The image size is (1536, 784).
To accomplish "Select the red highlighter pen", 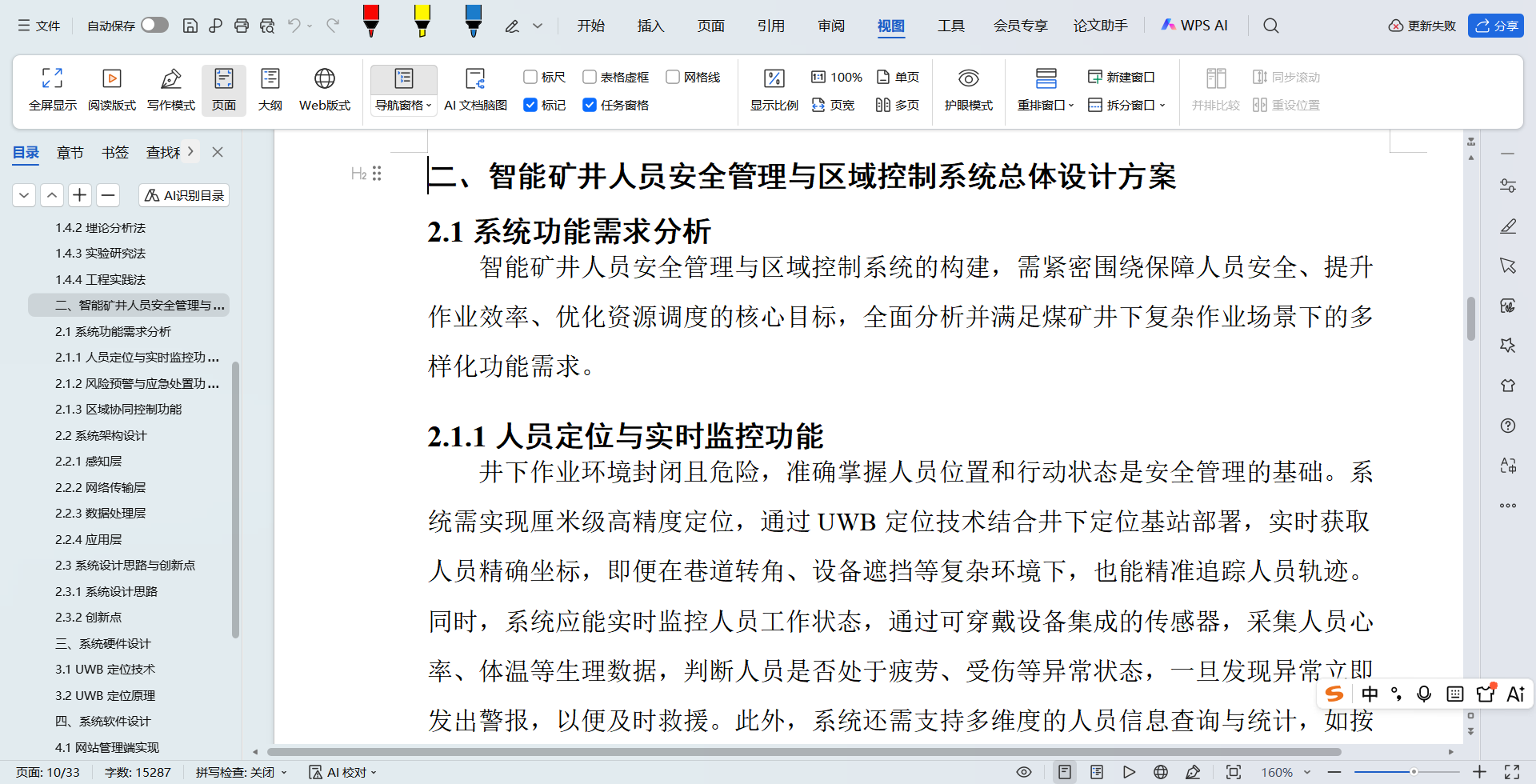I will click(370, 21).
